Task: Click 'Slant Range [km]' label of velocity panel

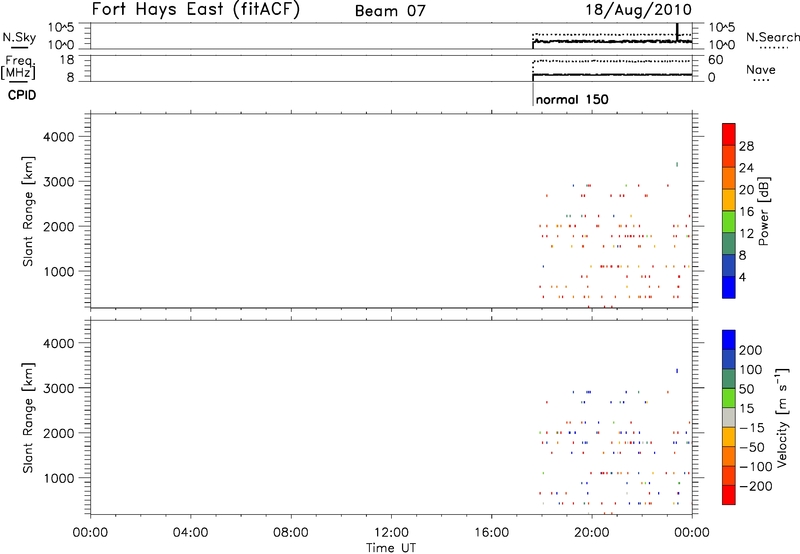Action: pos(28,418)
